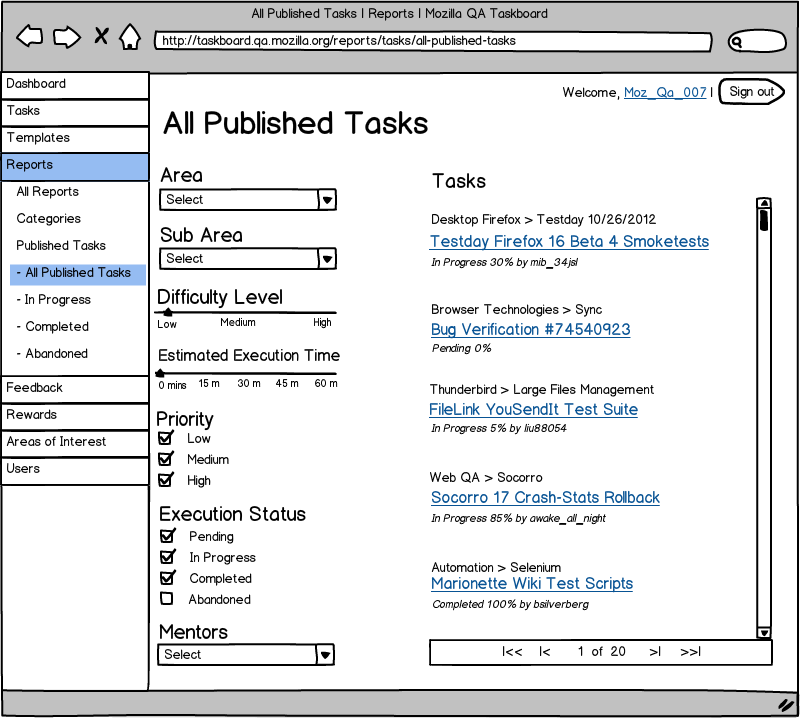Viewport: 800px width, 718px height.
Task: Uncheck the Medium priority checkbox
Action: 166,459
